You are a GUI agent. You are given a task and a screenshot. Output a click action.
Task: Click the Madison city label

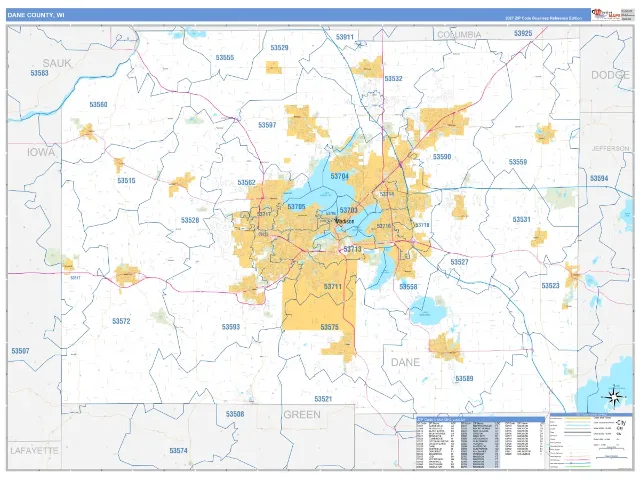pyautogui.click(x=344, y=221)
